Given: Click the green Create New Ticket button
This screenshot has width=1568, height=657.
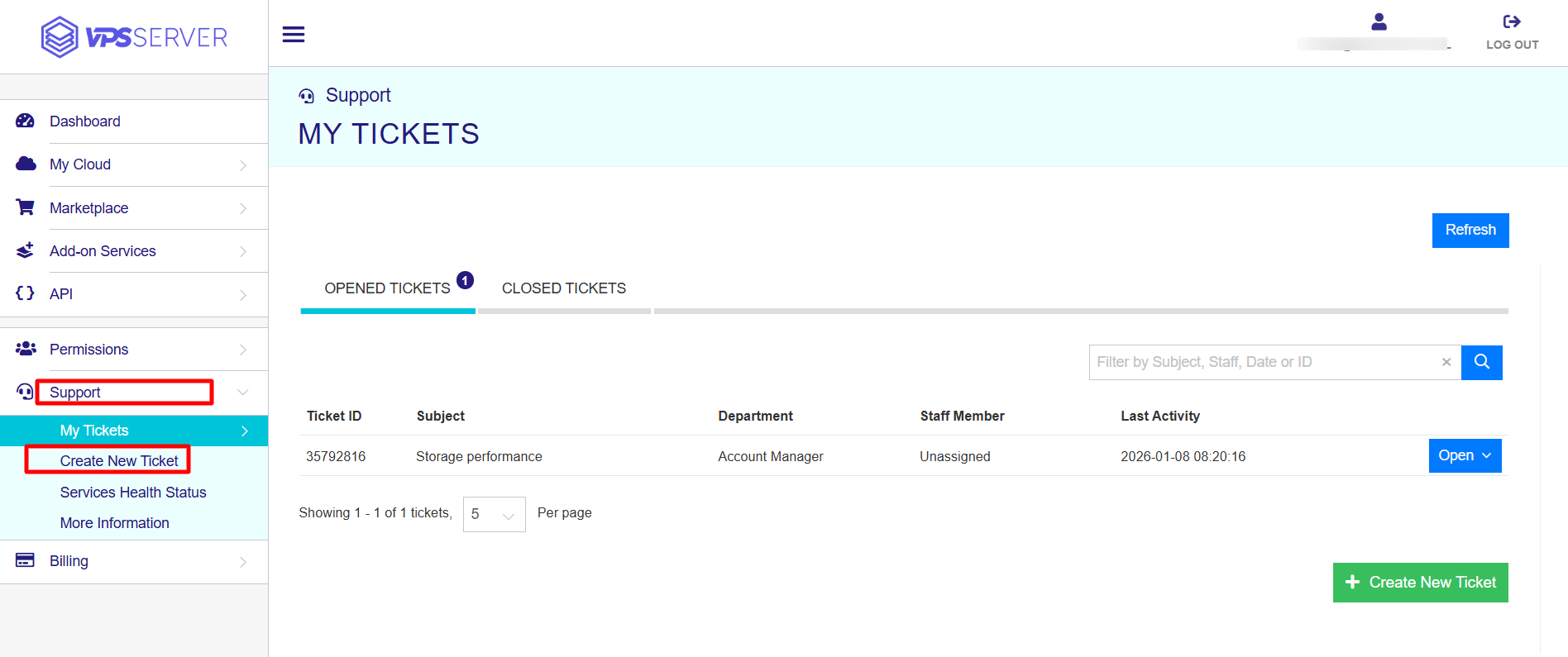Looking at the screenshot, I should [1421, 583].
